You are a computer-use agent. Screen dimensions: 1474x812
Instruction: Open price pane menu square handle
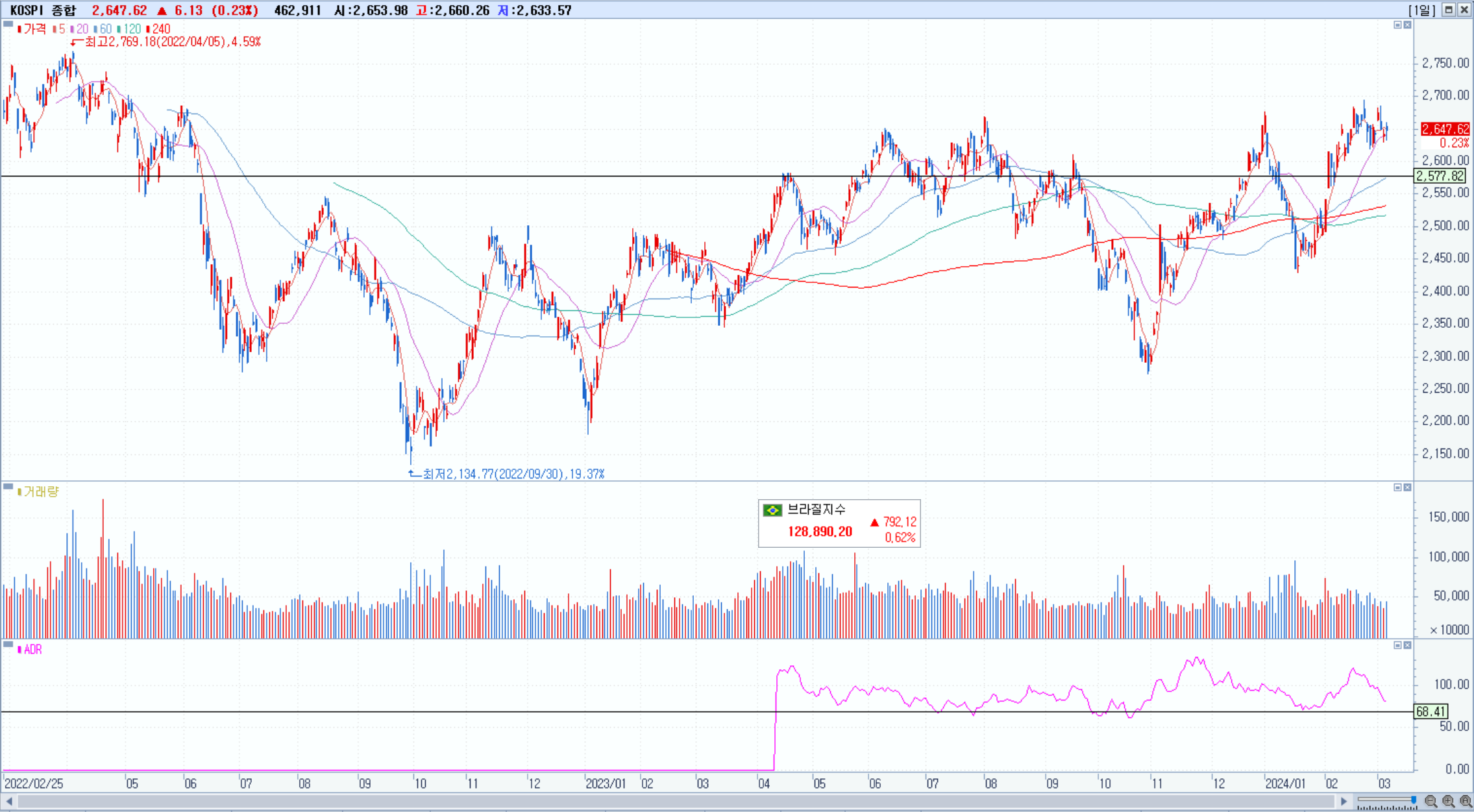pyautogui.click(x=8, y=24)
